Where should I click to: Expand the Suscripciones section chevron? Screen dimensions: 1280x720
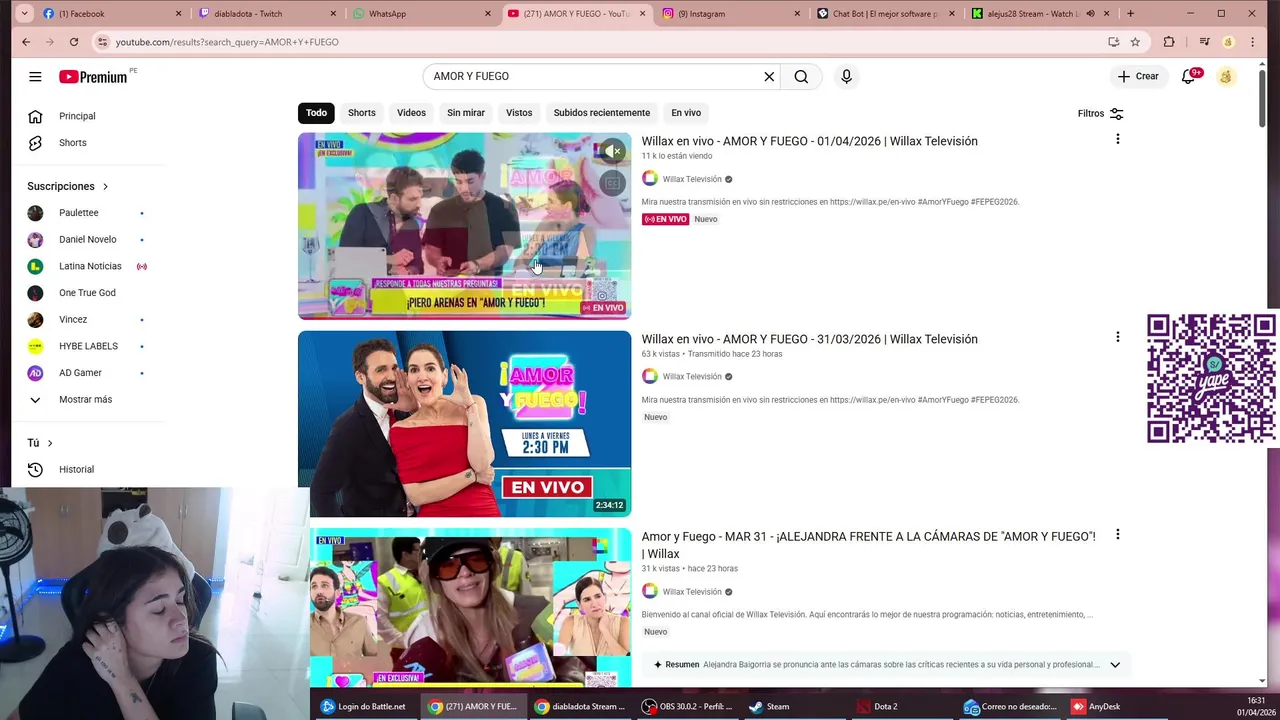[x=105, y=187]
